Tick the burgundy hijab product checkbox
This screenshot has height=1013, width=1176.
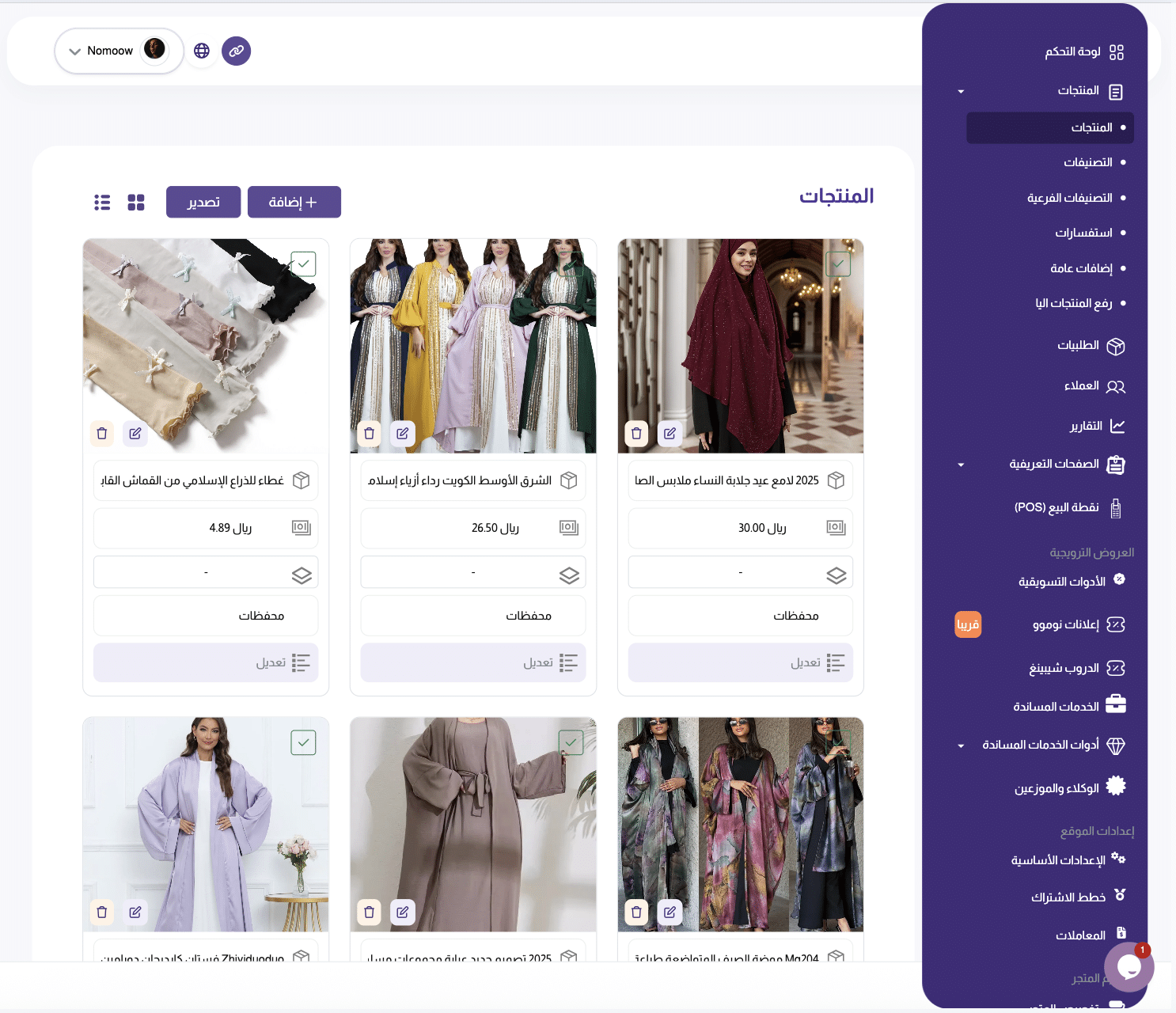[x=838, y=264]
